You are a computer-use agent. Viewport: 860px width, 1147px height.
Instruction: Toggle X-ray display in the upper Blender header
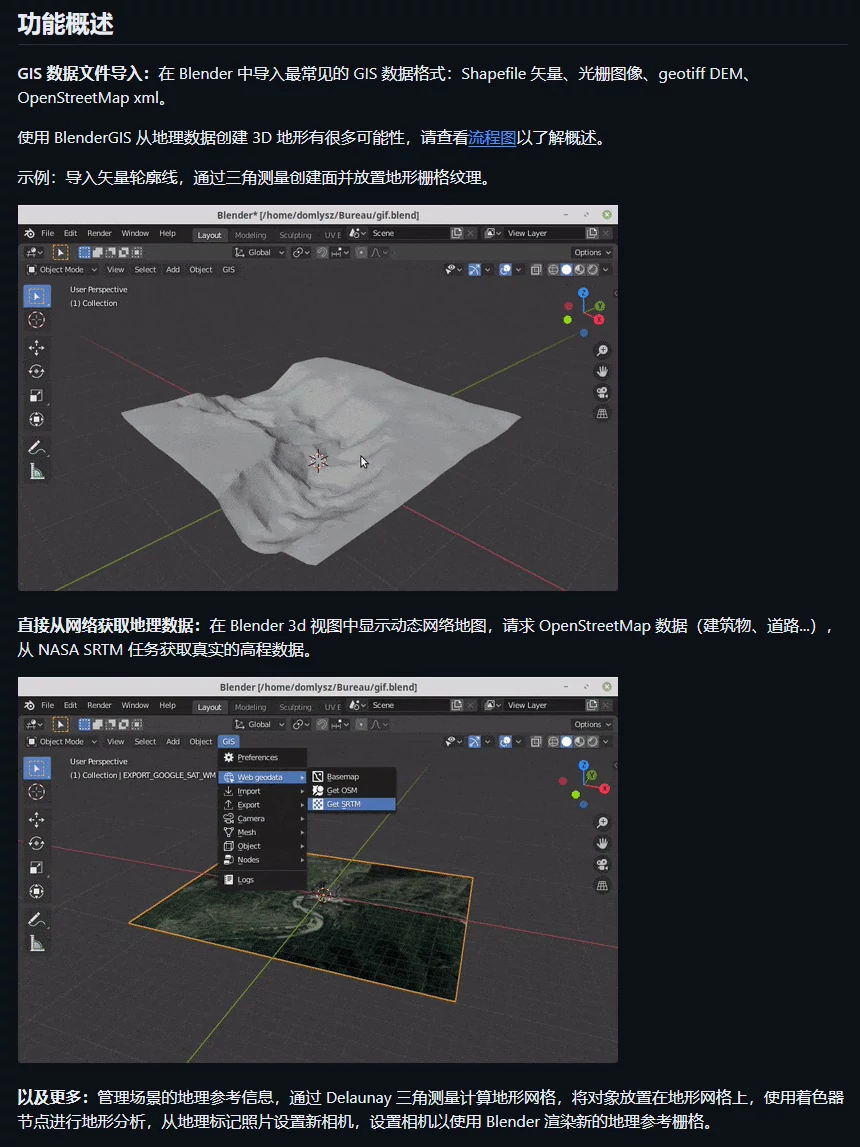537,269
